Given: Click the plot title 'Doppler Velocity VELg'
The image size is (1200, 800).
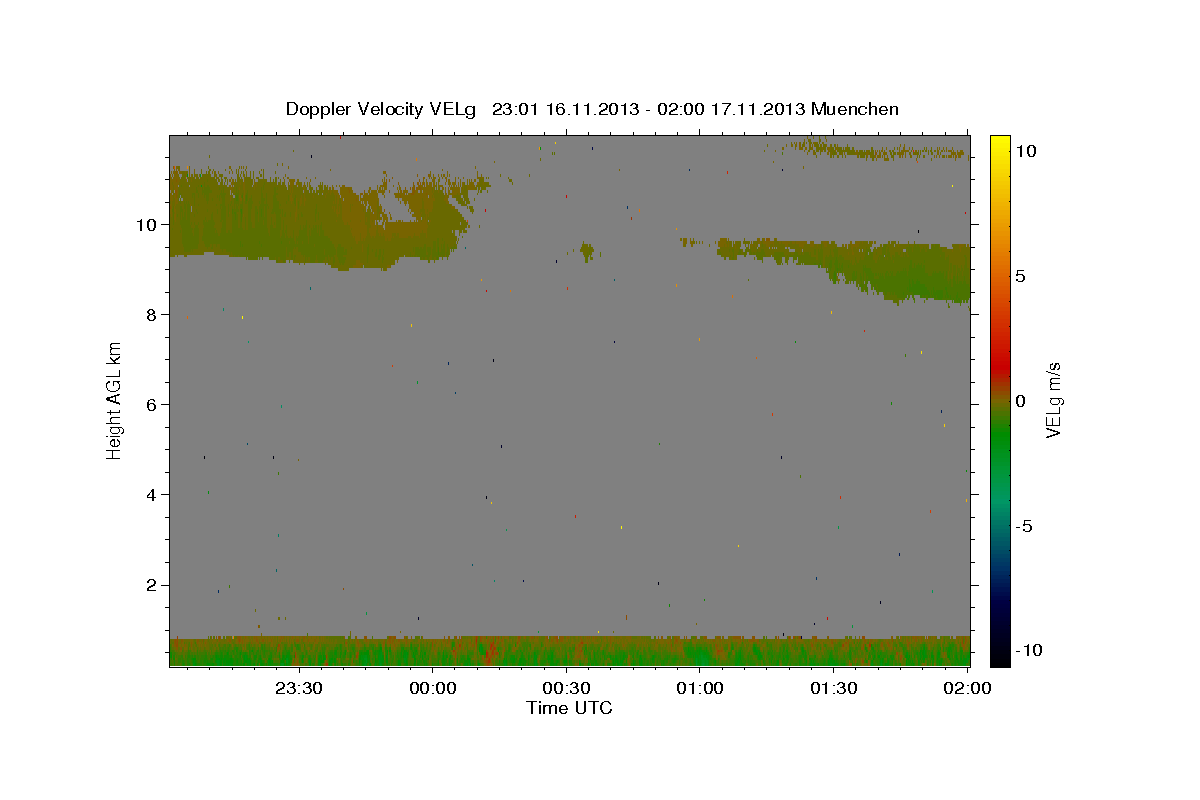Looking at the screenshot, I should [x=381, y=109].
